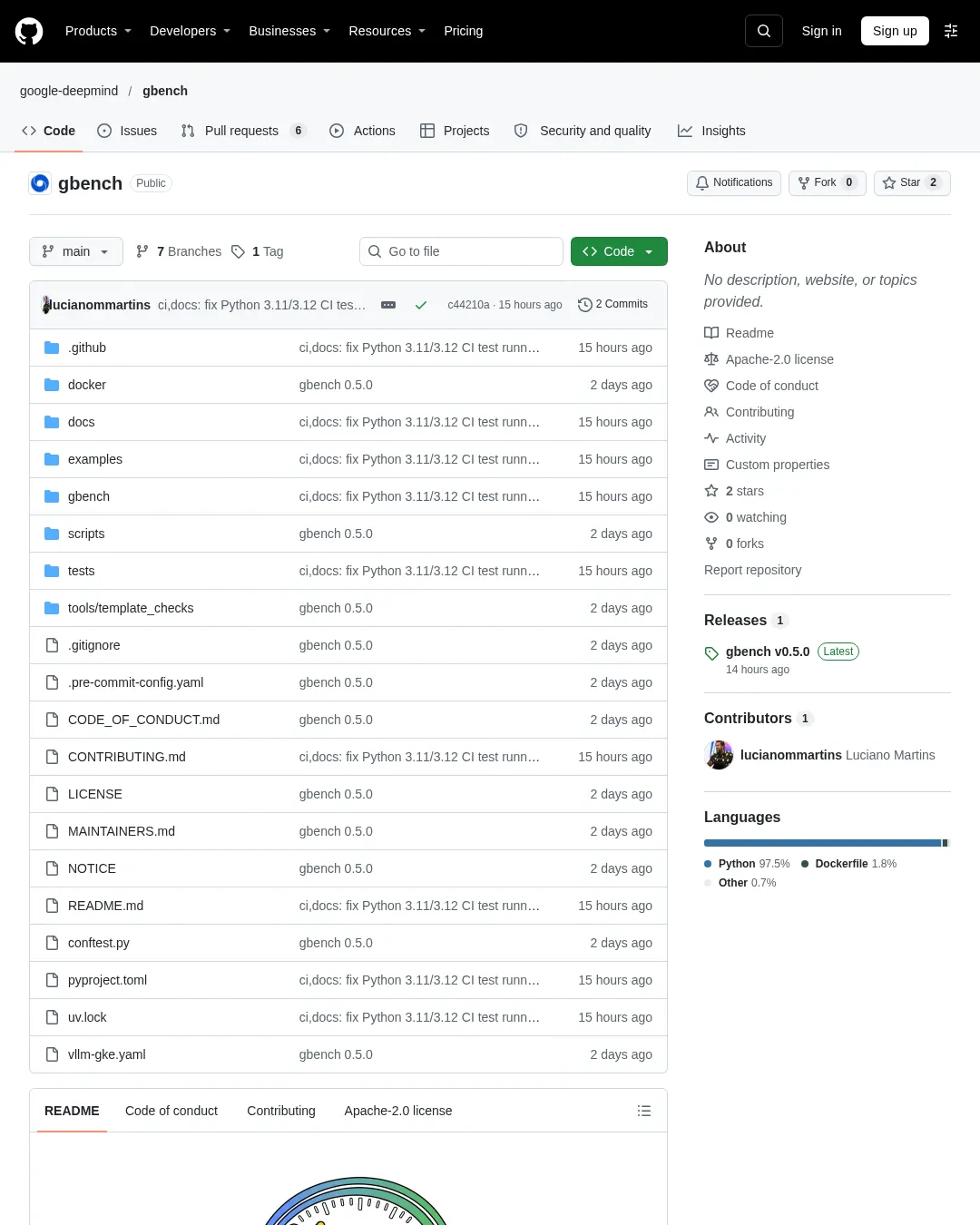This screenshot has width=980, height=1225.
Task: Fork the gbench repository
Action: coord(828,182)
